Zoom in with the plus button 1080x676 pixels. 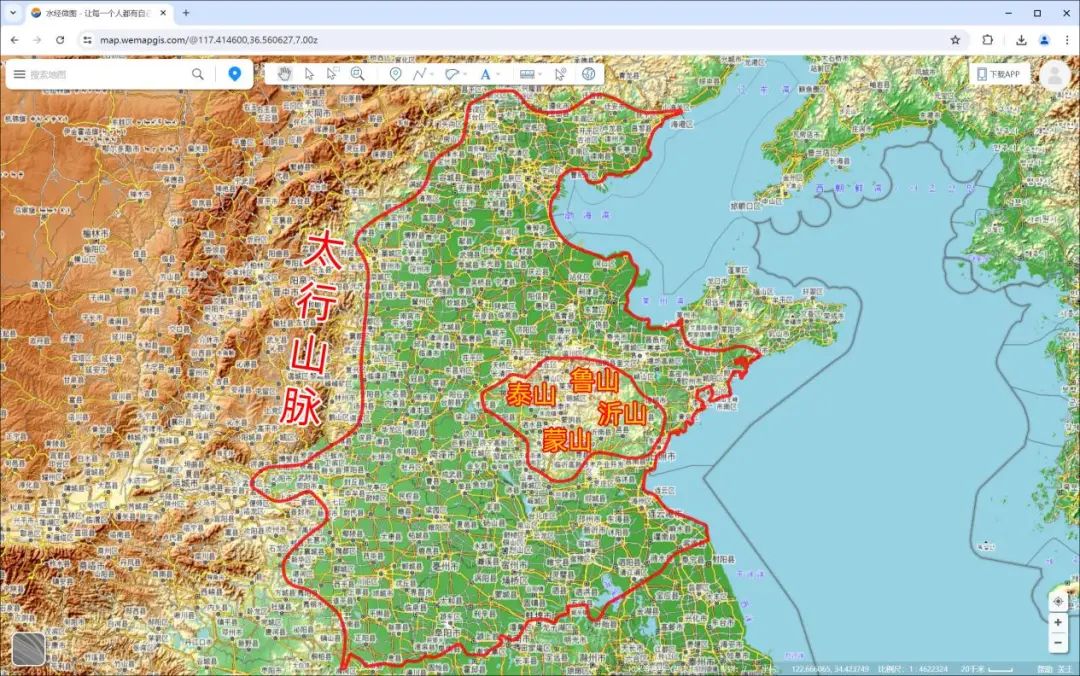(x=1058, y=622)
